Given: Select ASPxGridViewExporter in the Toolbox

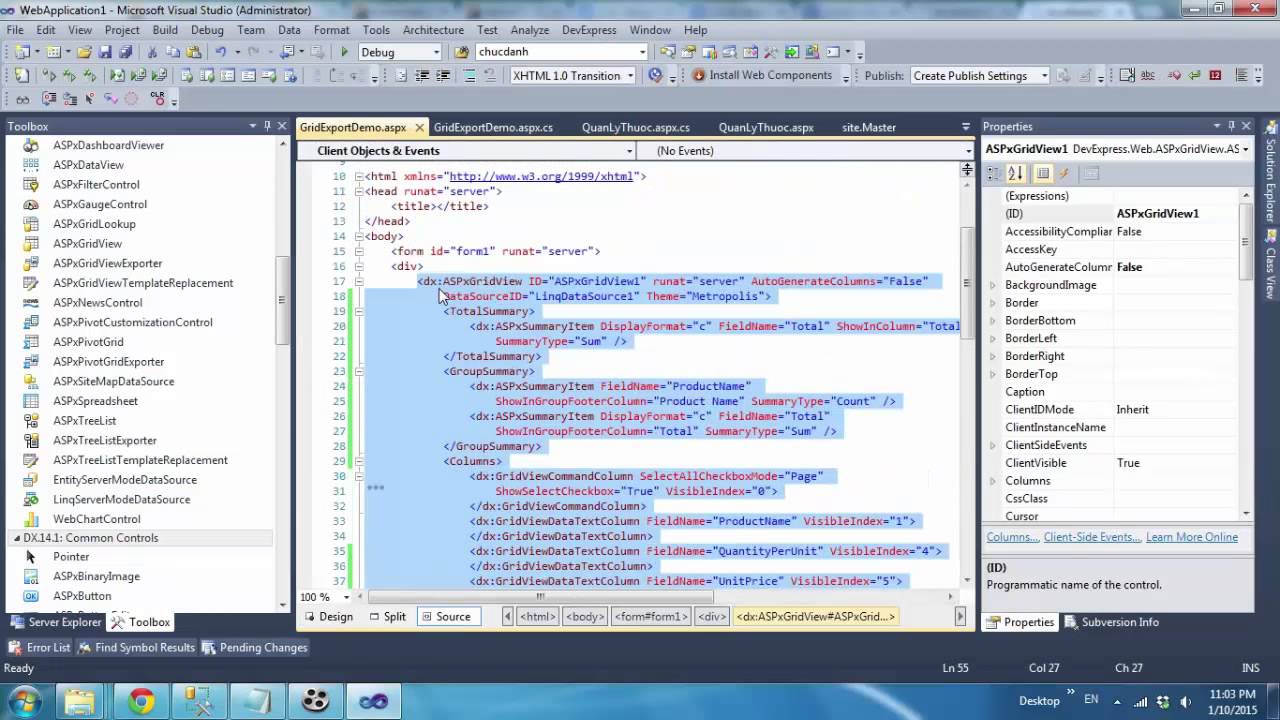Looking at the screenshot, I should click(x=108, y=263).
